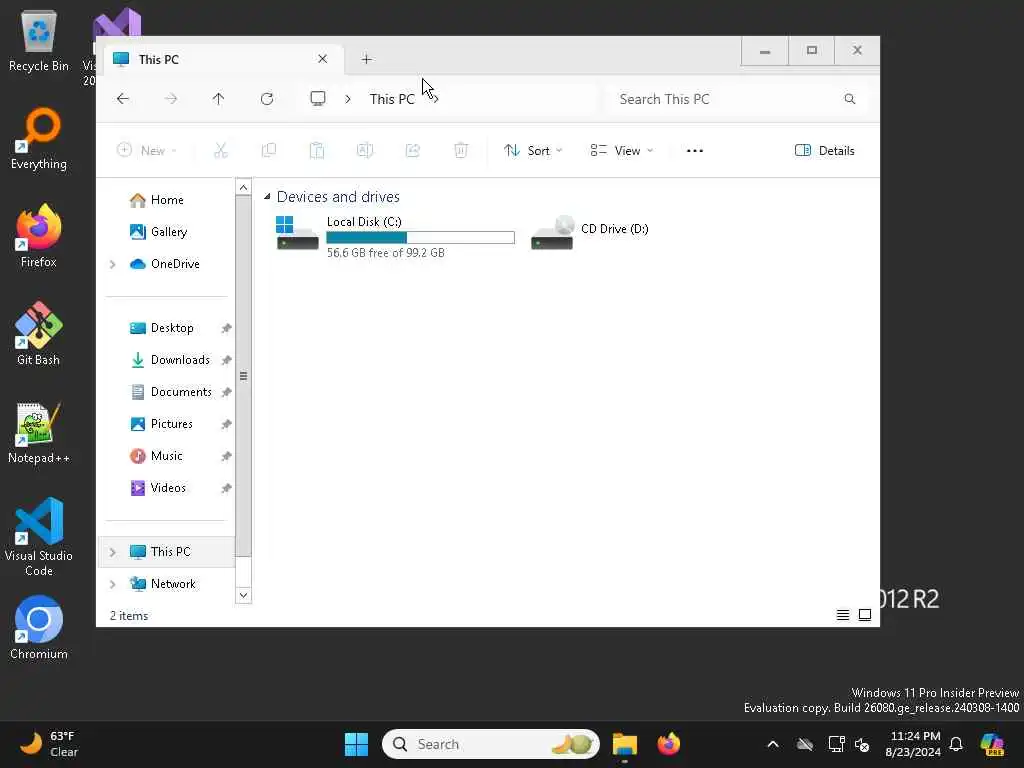Click the "2 items" status text
This screenshot has height=768, width=1024.
coord(129,616)
